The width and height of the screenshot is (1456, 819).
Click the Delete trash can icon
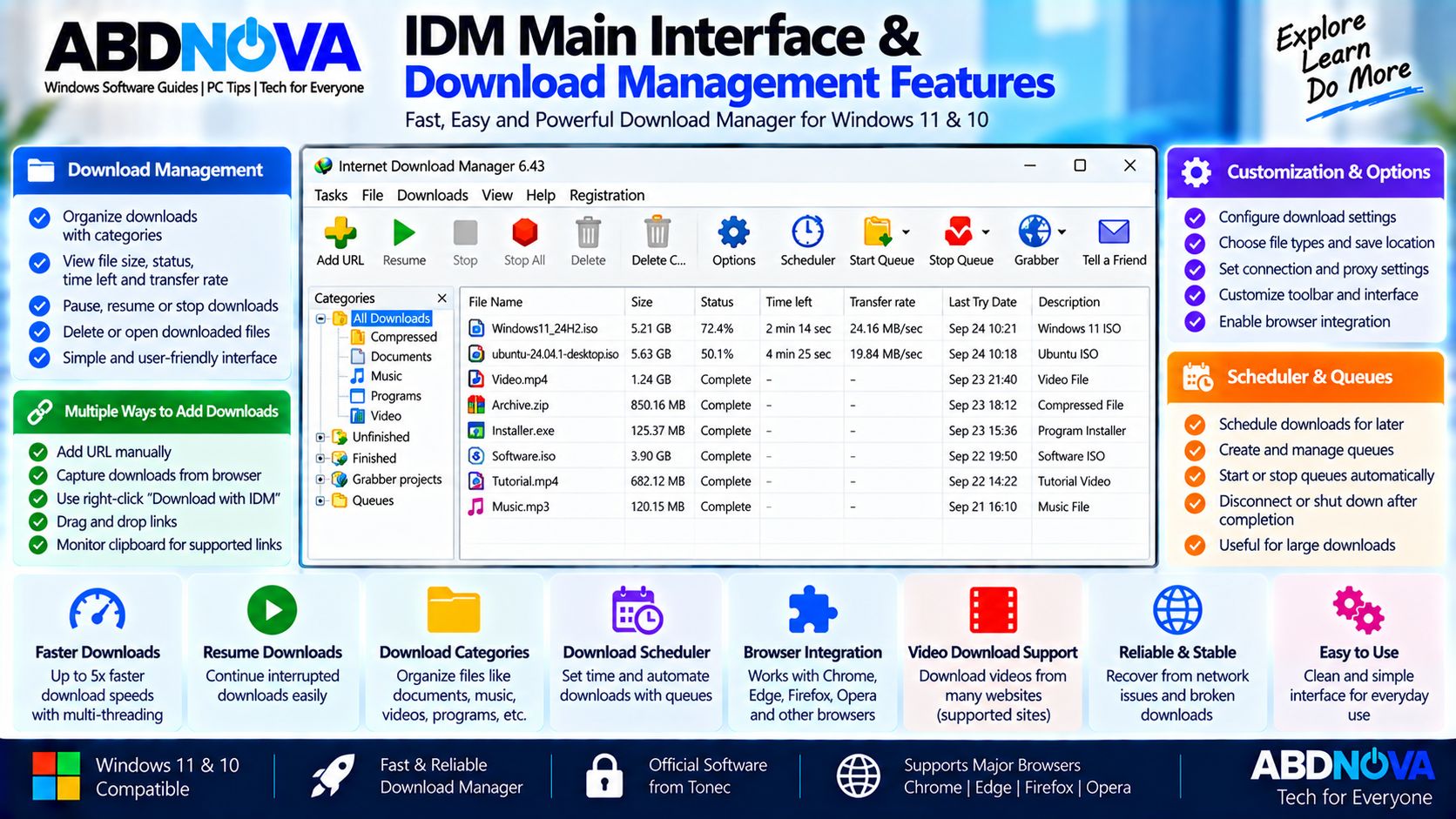pyautogui.click(x=588, y=232)
